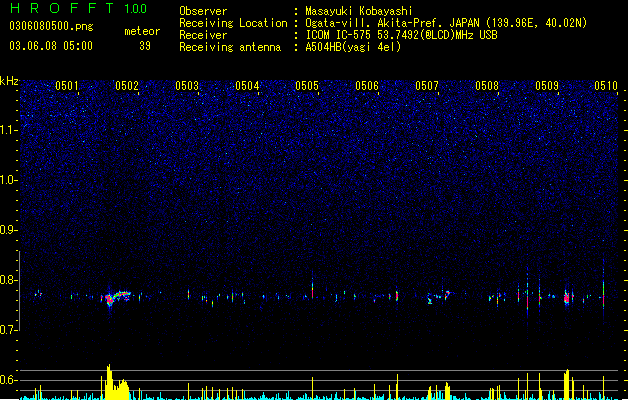Click the 0.8 kHz frequency axis label
The height and width of the screenshot is (400, 629).
[9, 280]
